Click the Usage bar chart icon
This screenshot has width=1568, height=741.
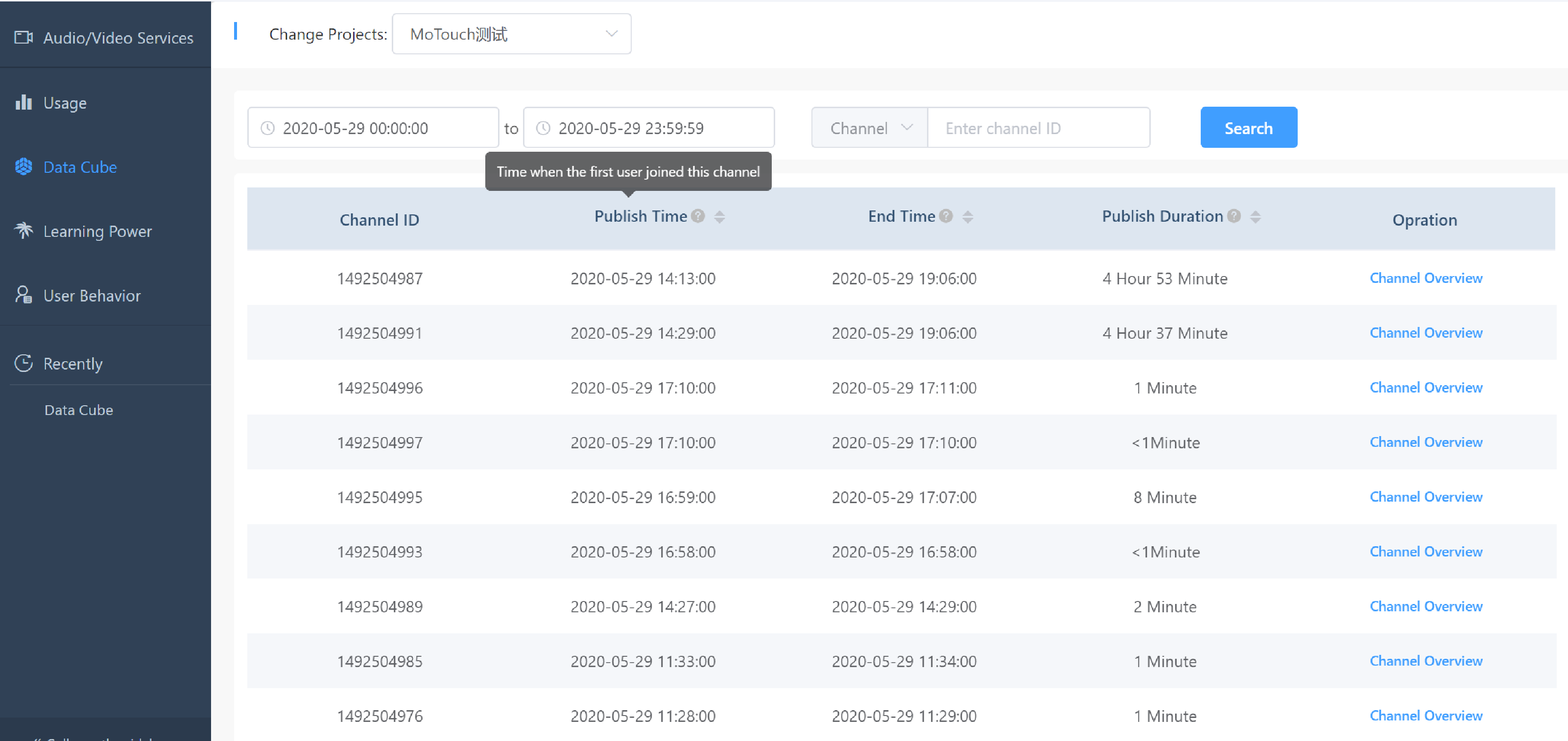point(23,102)
